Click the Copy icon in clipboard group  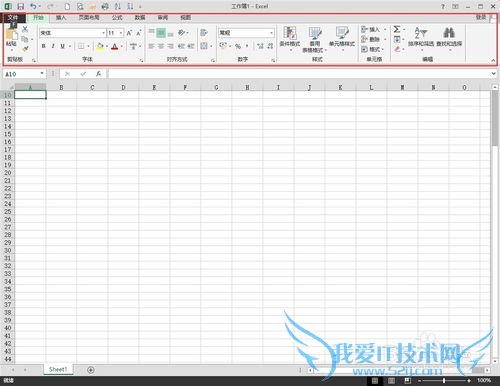(x=25, y=39)
